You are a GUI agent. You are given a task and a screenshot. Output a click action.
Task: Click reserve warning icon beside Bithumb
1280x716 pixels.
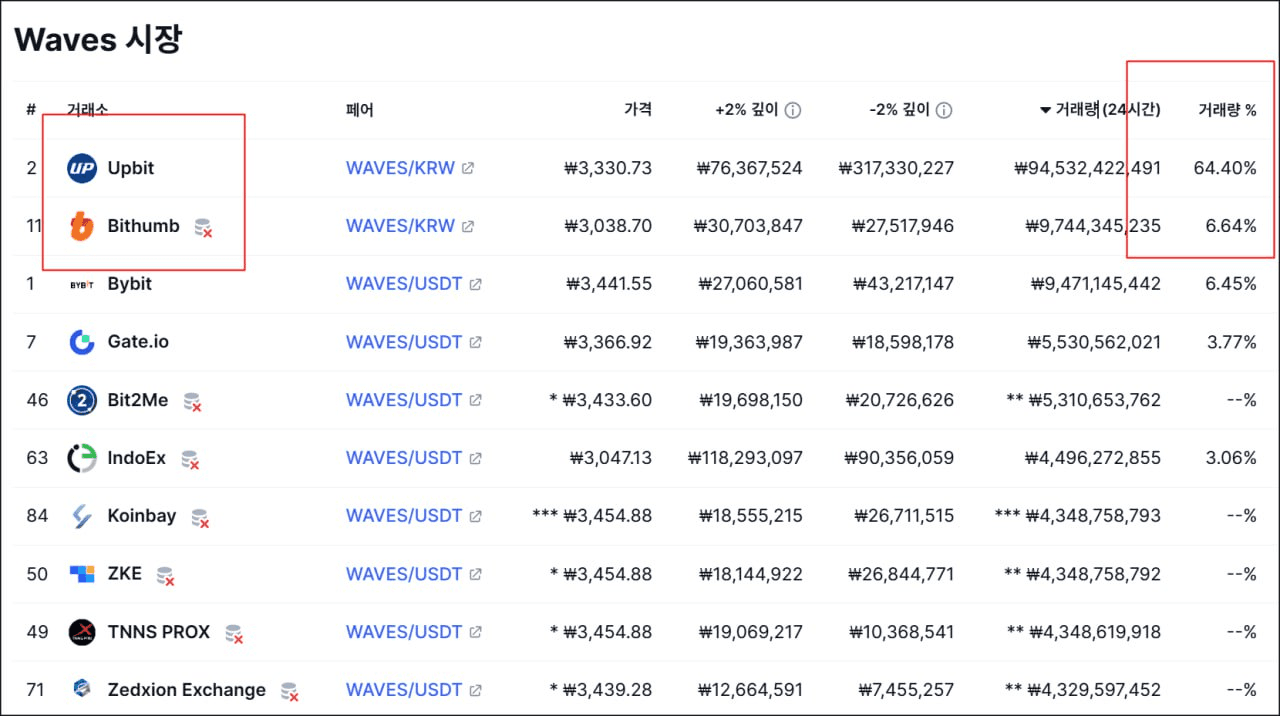(x=203, y=228)
